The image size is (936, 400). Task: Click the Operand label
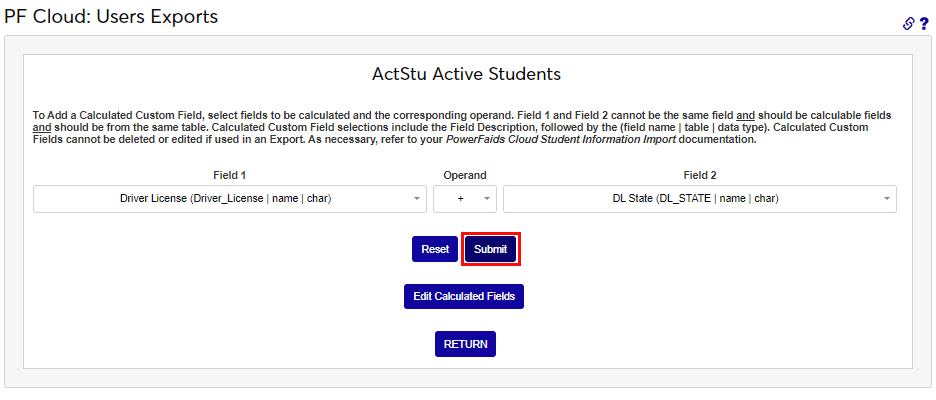click(x=464, y=175)
